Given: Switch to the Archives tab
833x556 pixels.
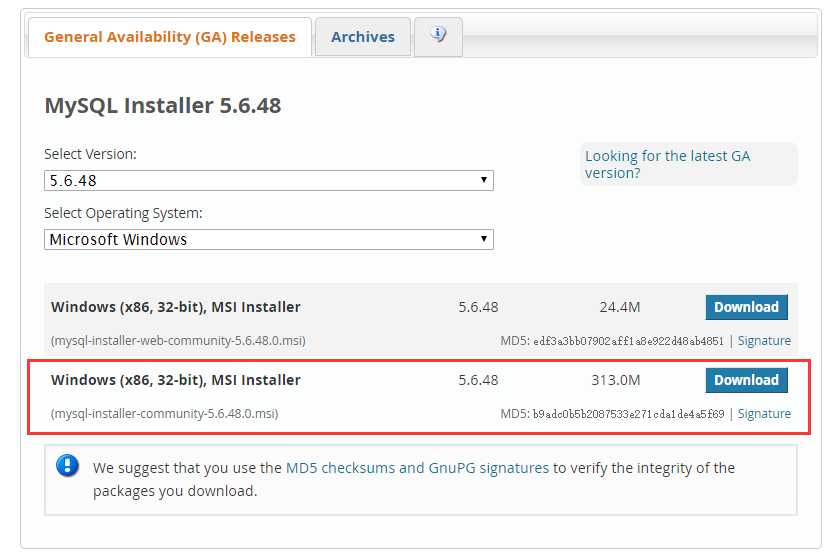Looking at the screenshot, I should 362,37.
